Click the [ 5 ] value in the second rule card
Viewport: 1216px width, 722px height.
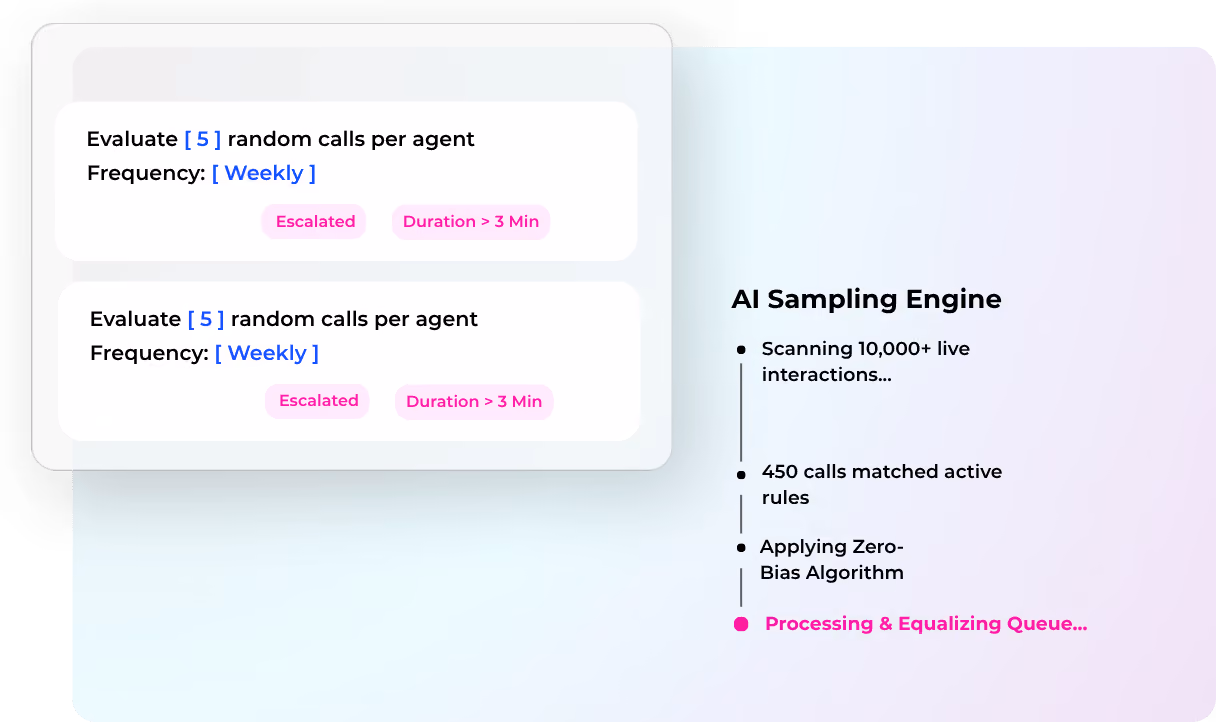pos(206,319)
